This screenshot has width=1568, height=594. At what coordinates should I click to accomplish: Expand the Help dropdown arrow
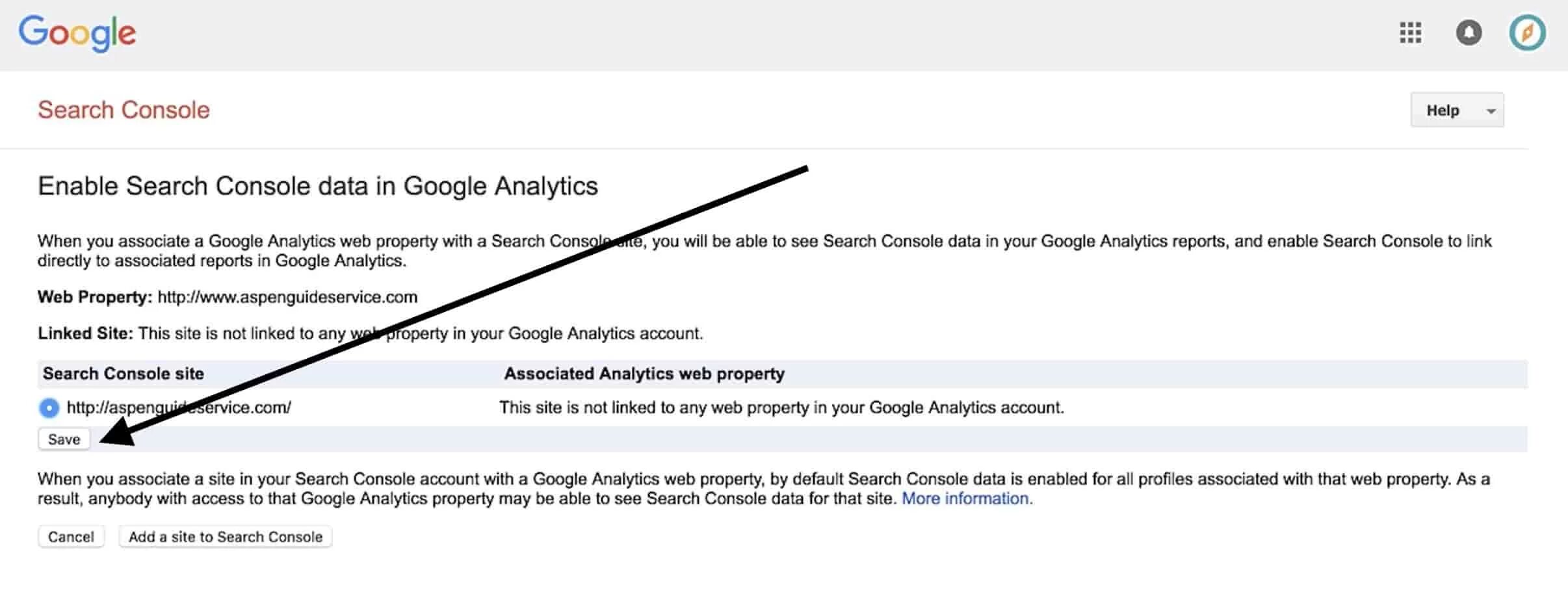(x=1491, y=111)
